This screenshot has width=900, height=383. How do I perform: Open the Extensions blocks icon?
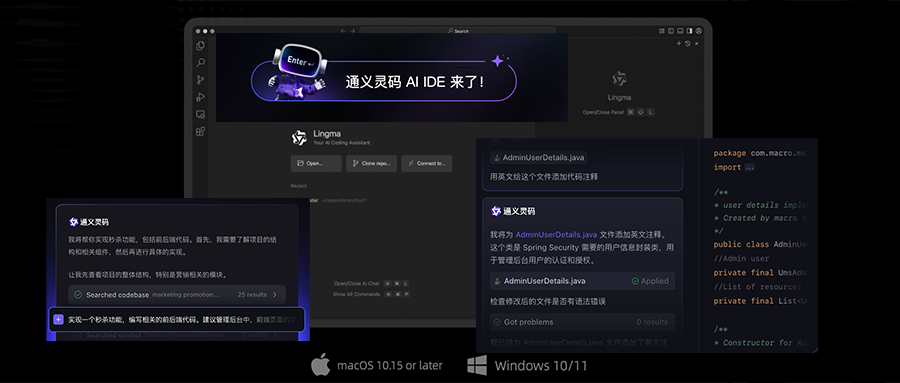point(200,131)
